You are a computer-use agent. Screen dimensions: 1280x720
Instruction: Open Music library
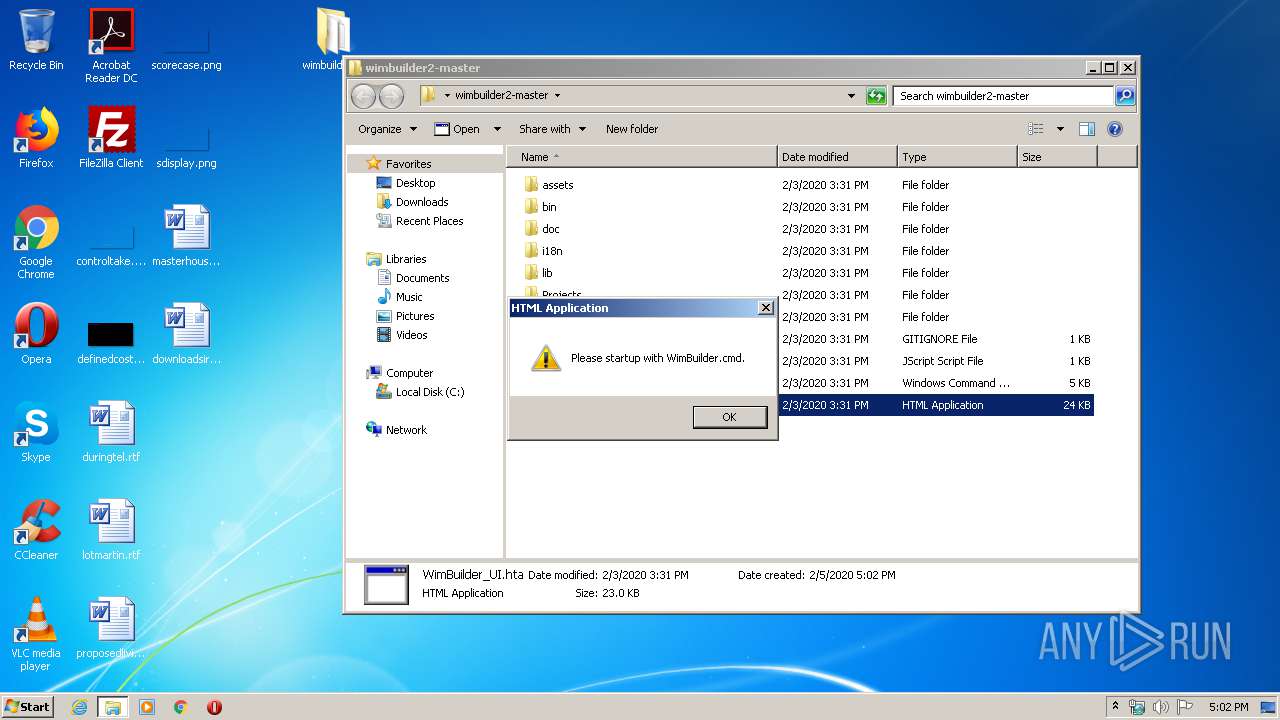coord(400,297)
